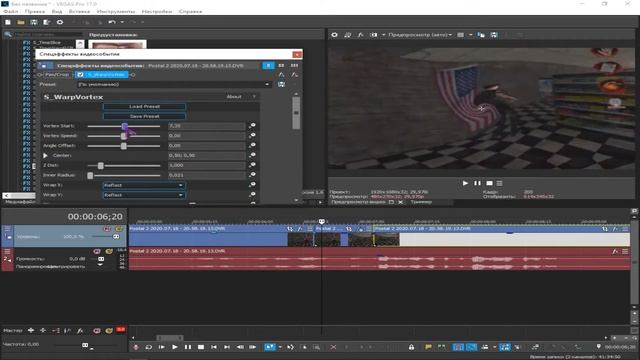This screenshot has height=360, width=640.
Task: Click the question mark help button
Action: point(254,97)
